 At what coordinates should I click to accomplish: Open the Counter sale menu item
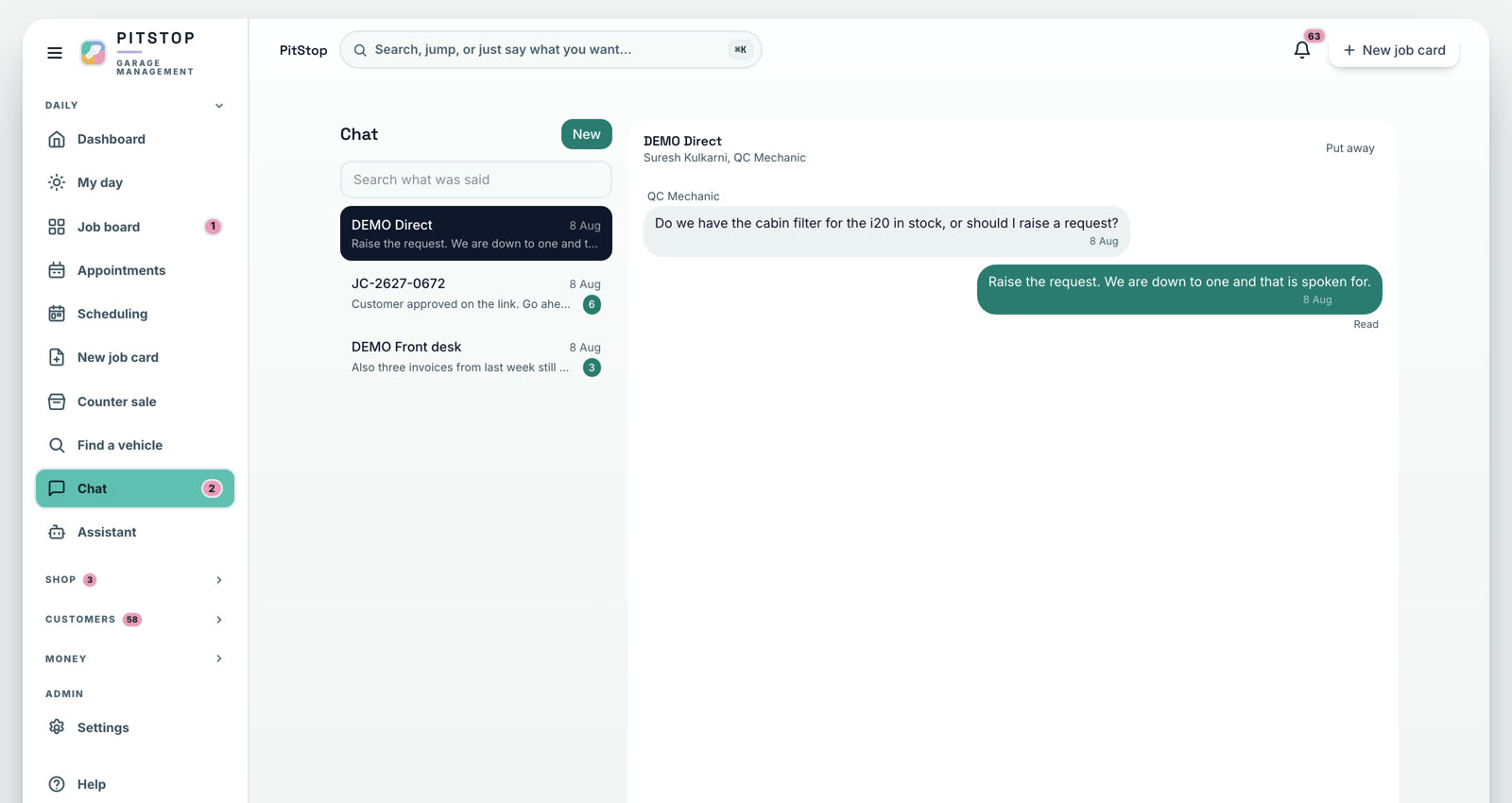(135, 401)
